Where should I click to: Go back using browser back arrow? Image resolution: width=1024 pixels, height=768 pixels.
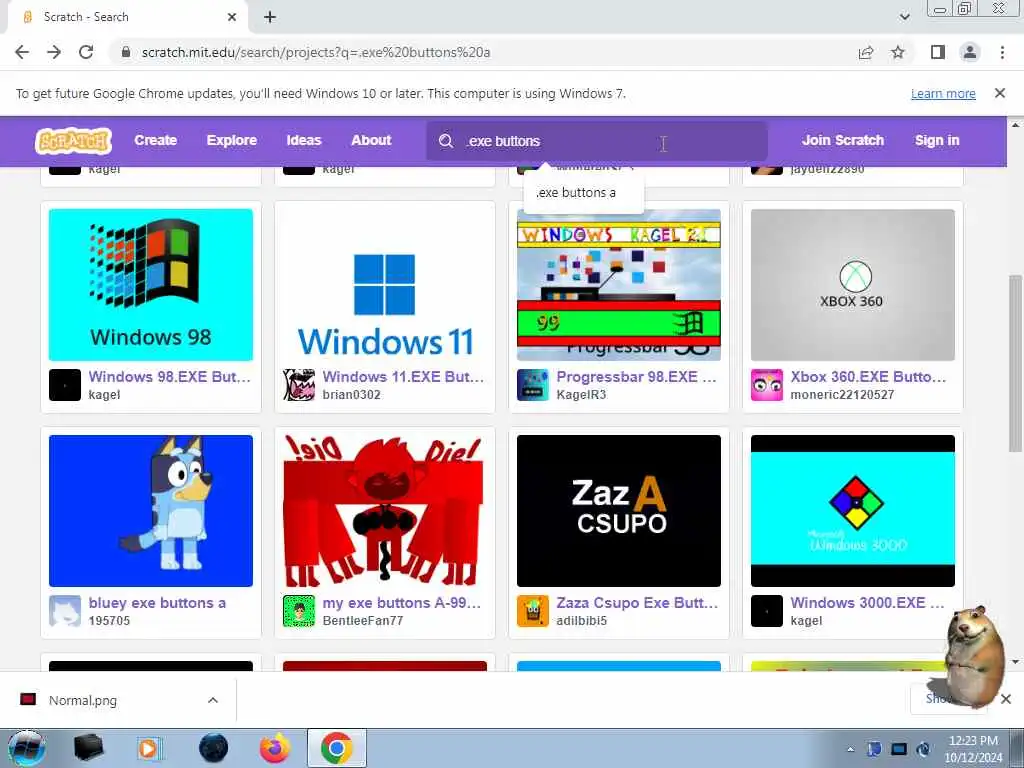tap(22, 52)
